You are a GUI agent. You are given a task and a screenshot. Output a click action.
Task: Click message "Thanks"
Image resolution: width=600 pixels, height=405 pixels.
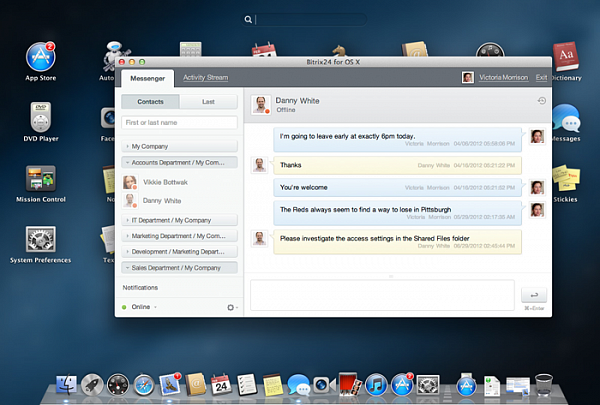point(398,165)
